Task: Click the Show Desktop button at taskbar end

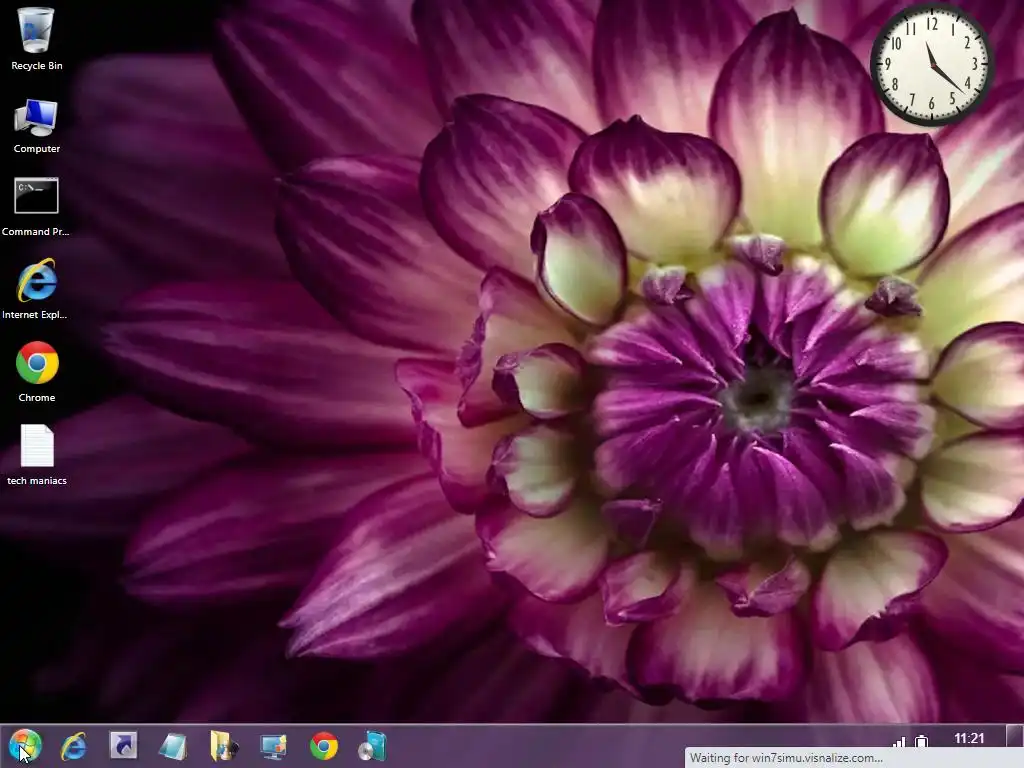Action: pyautogui.click(x=1014, y=737)
